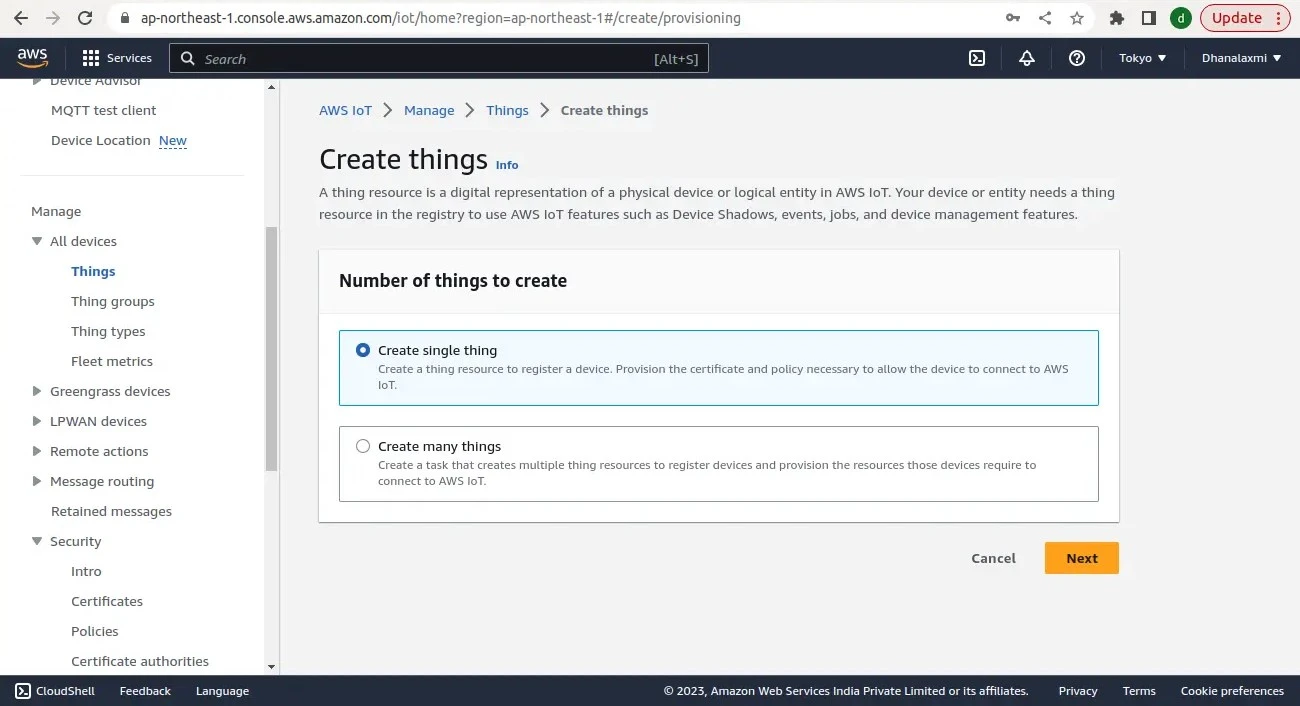Screen dimensions: 1300x706
Task: Click the AWS logo home icon
Action: pyautogui.click(x=33, y=58)
